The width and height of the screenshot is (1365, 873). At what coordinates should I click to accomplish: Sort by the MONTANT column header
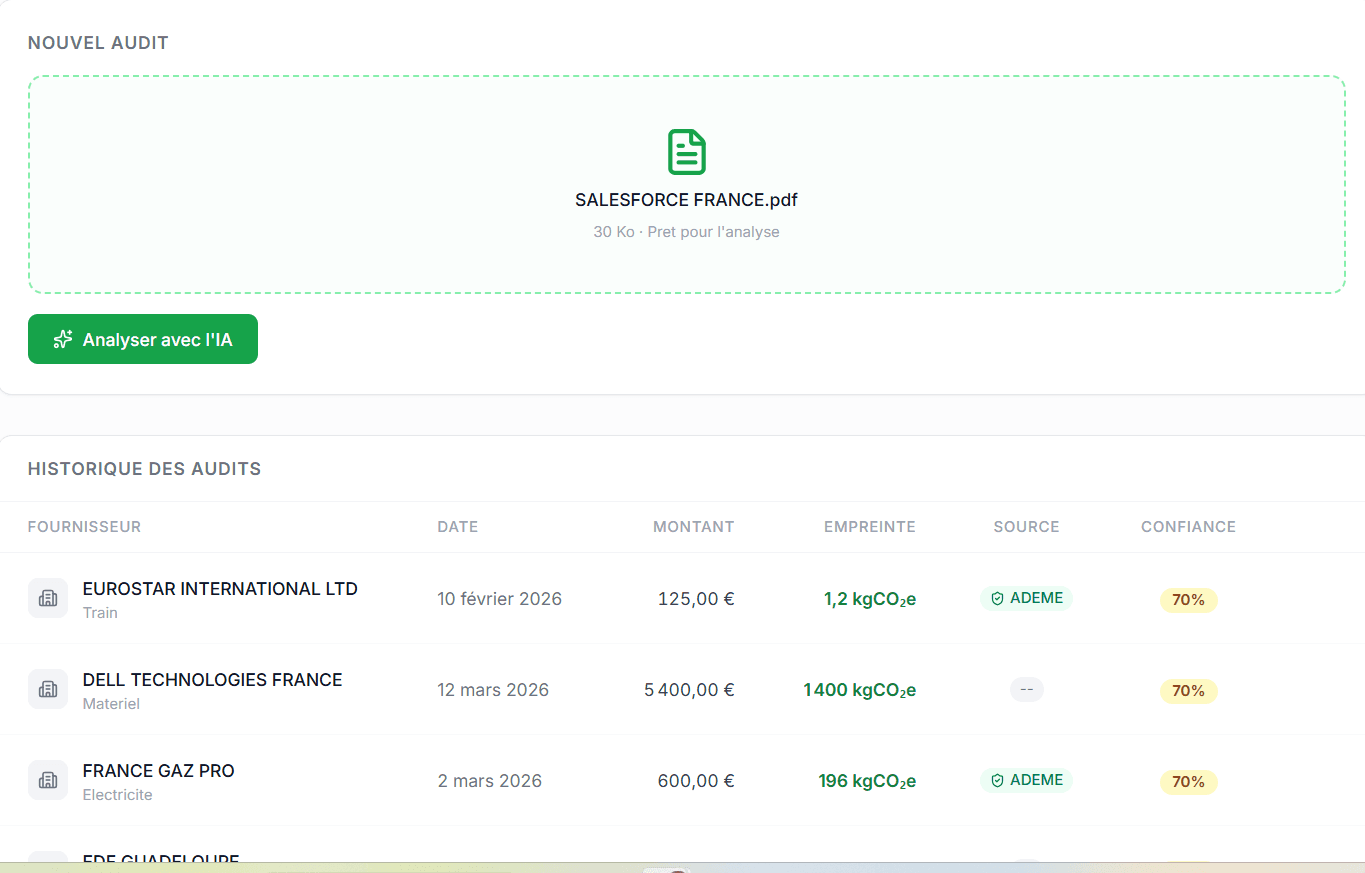(x=693, y=527)
